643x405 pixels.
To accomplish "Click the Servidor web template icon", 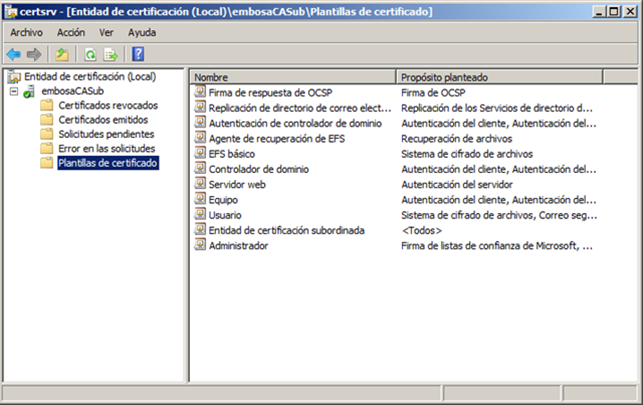I will point(200,184).
